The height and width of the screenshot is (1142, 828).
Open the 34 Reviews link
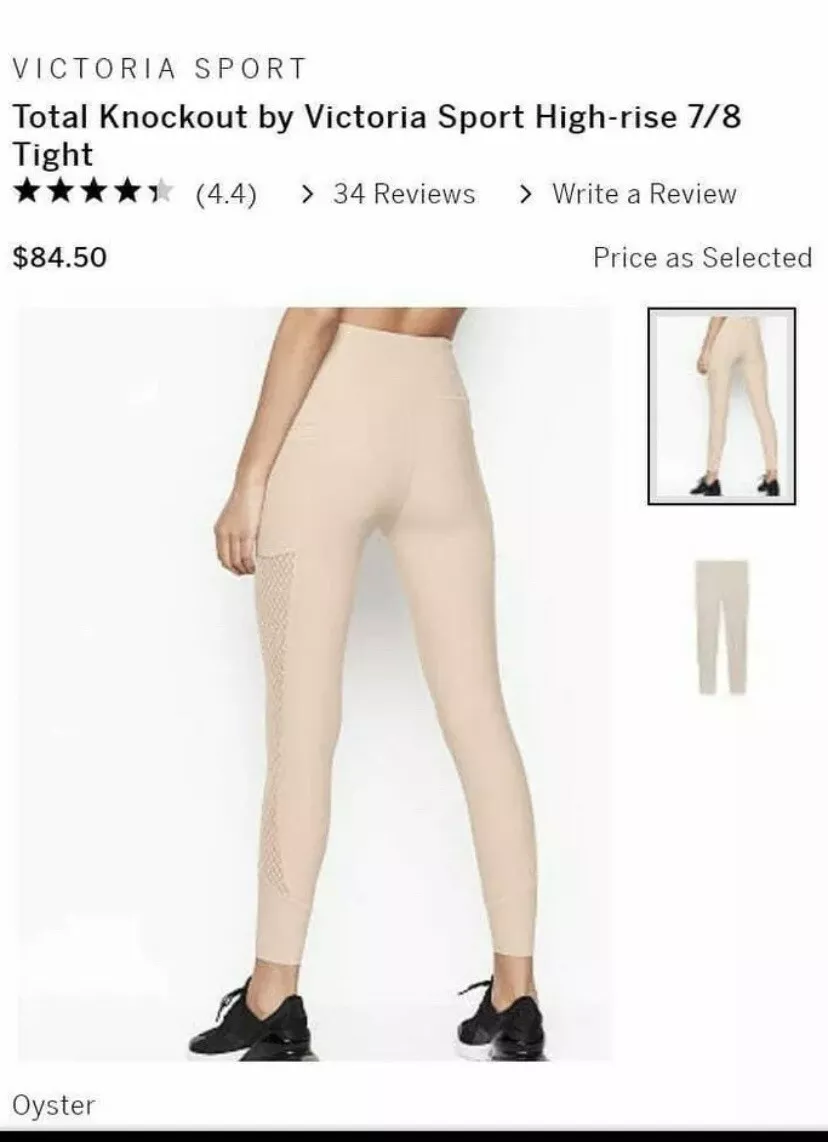pos(404,194)
